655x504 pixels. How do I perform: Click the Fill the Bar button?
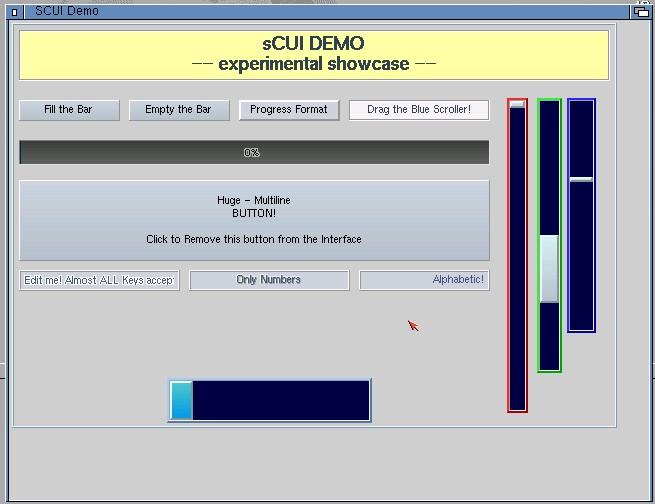click(x=69, y=110)
